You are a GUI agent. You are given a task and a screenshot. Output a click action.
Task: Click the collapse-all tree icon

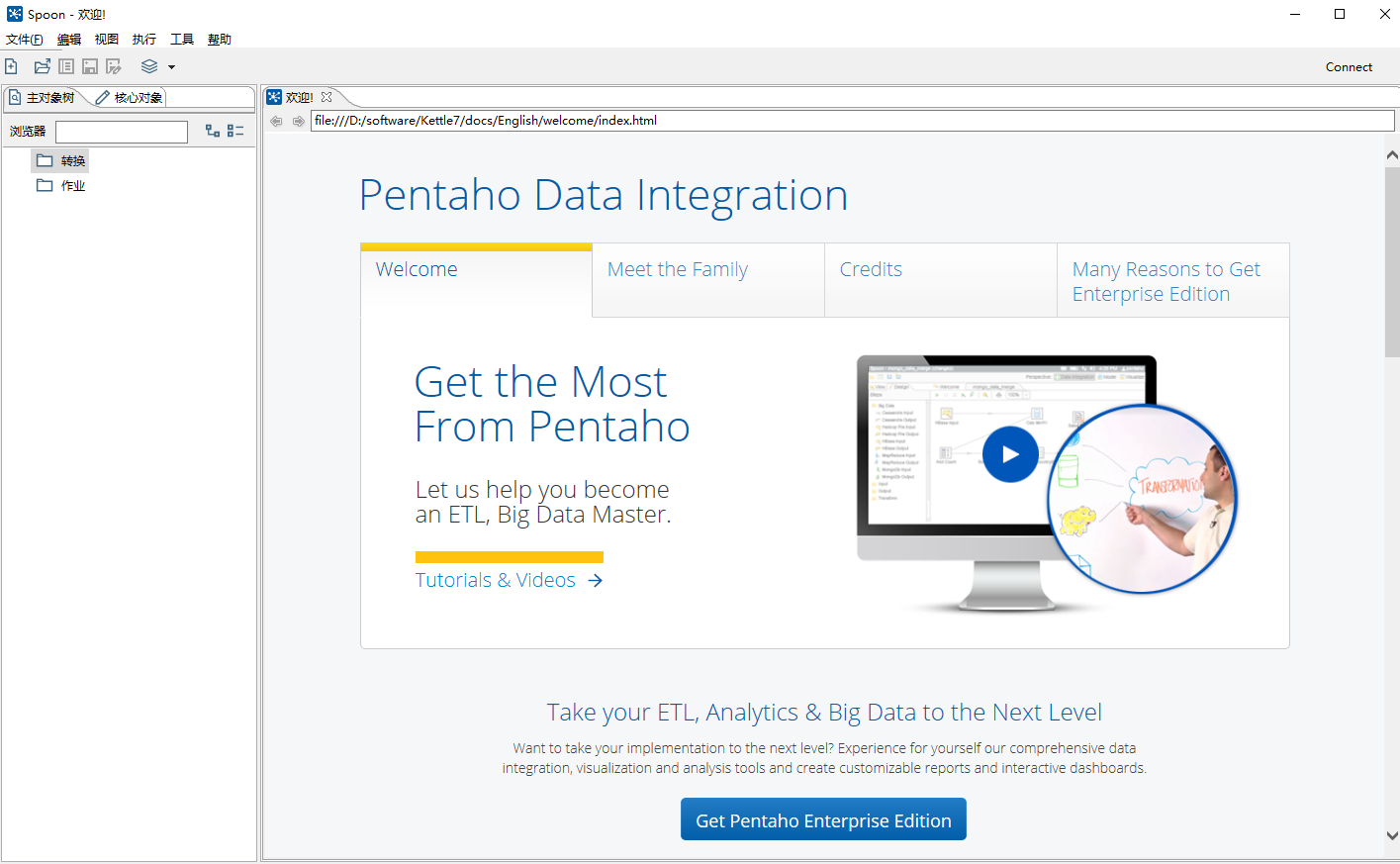coord(235,131)
